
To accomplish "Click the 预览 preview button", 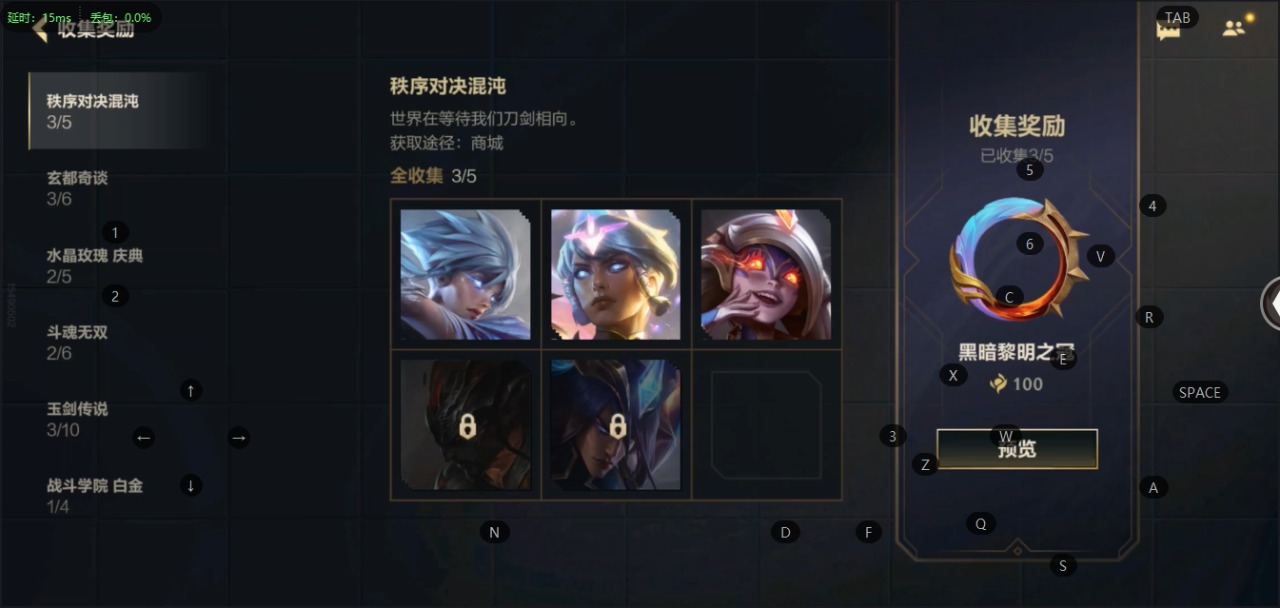I will tap(1017, 449).
